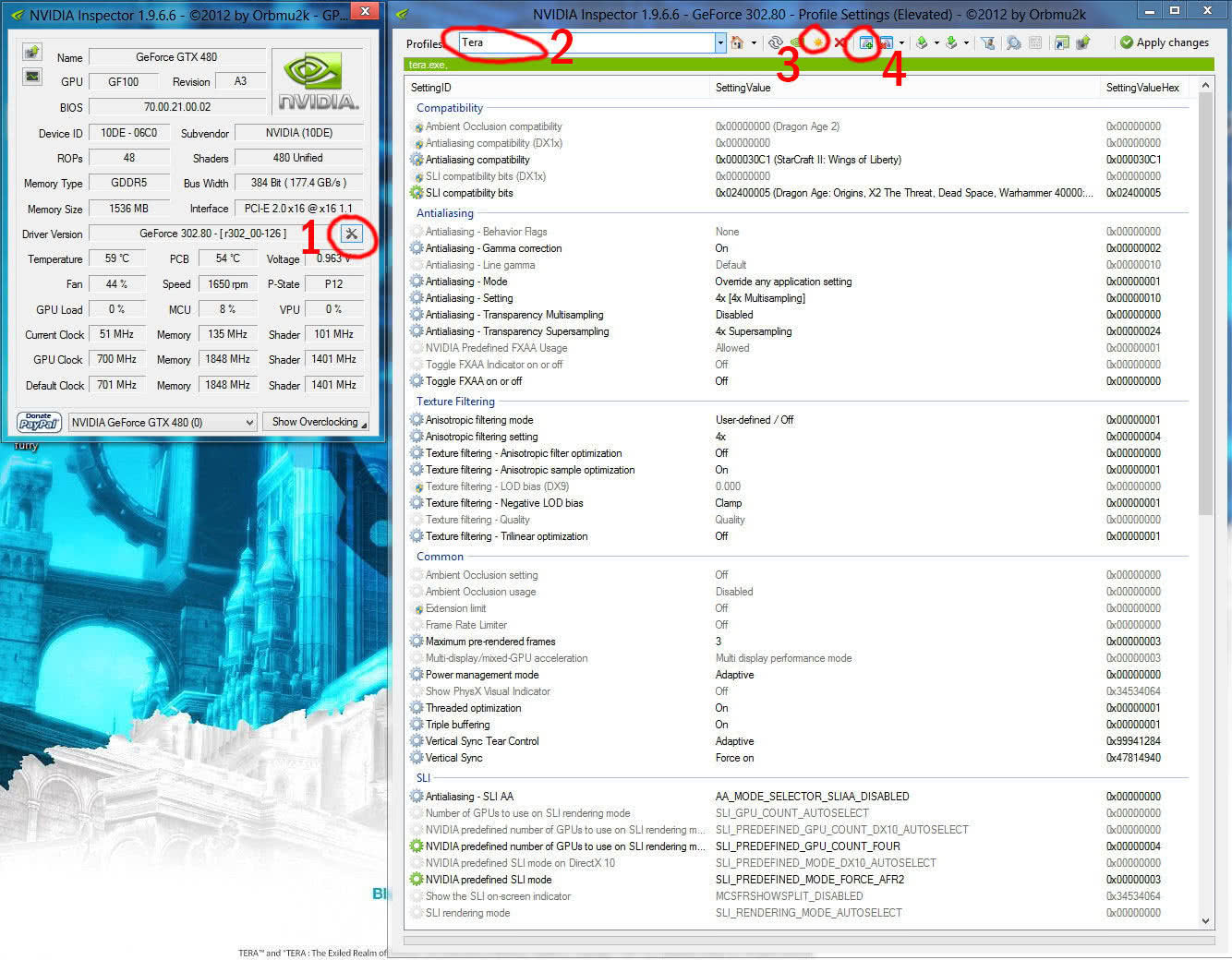The image size is (1232, 960).
Task: Collapse the SLI settings group
Action: pos(423,778)
